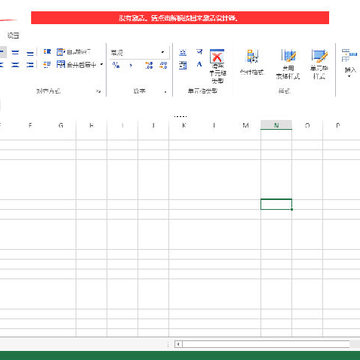Click the horizontal scrollbar track
360x360 pixels.
click(266, 344)
